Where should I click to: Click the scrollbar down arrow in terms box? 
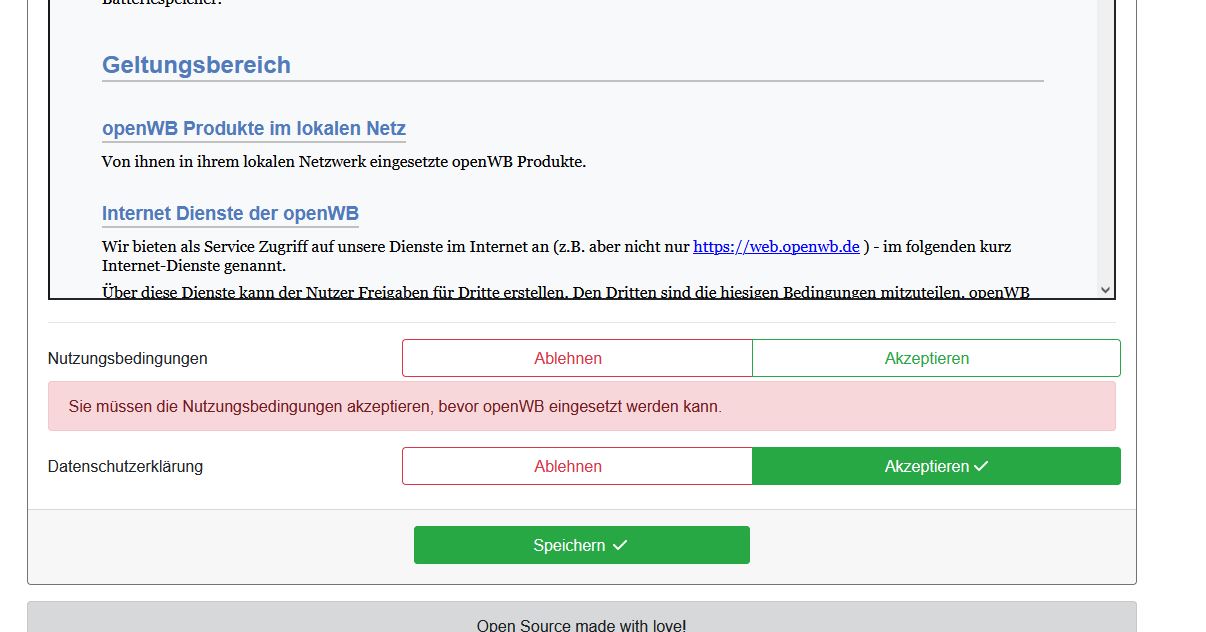point(1105,289)
